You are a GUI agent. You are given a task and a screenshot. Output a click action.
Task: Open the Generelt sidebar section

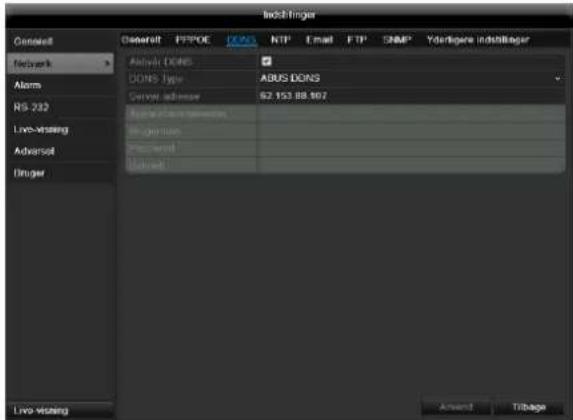tap(60, 41)
